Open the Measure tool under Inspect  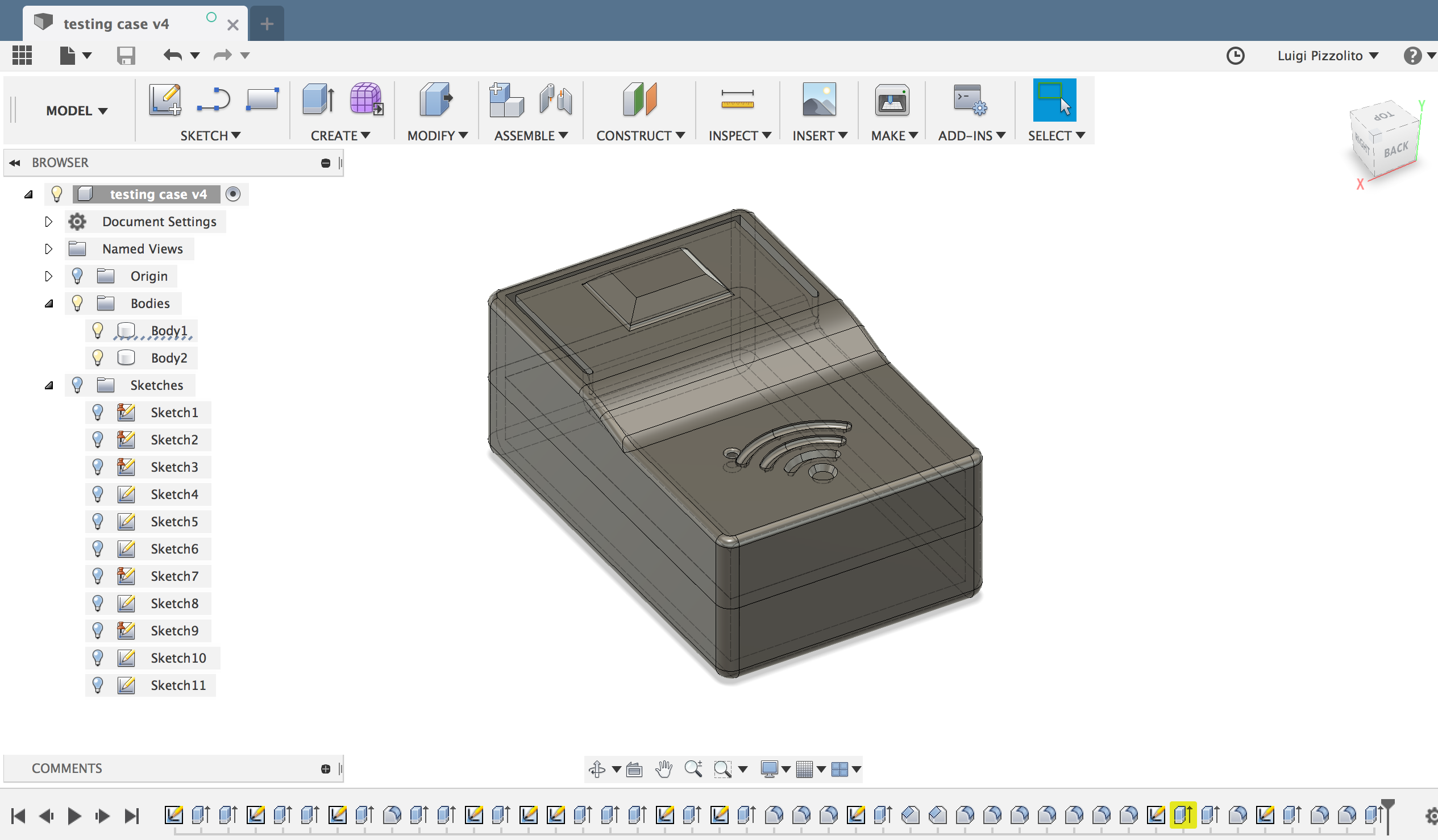(x=738, y=100)
